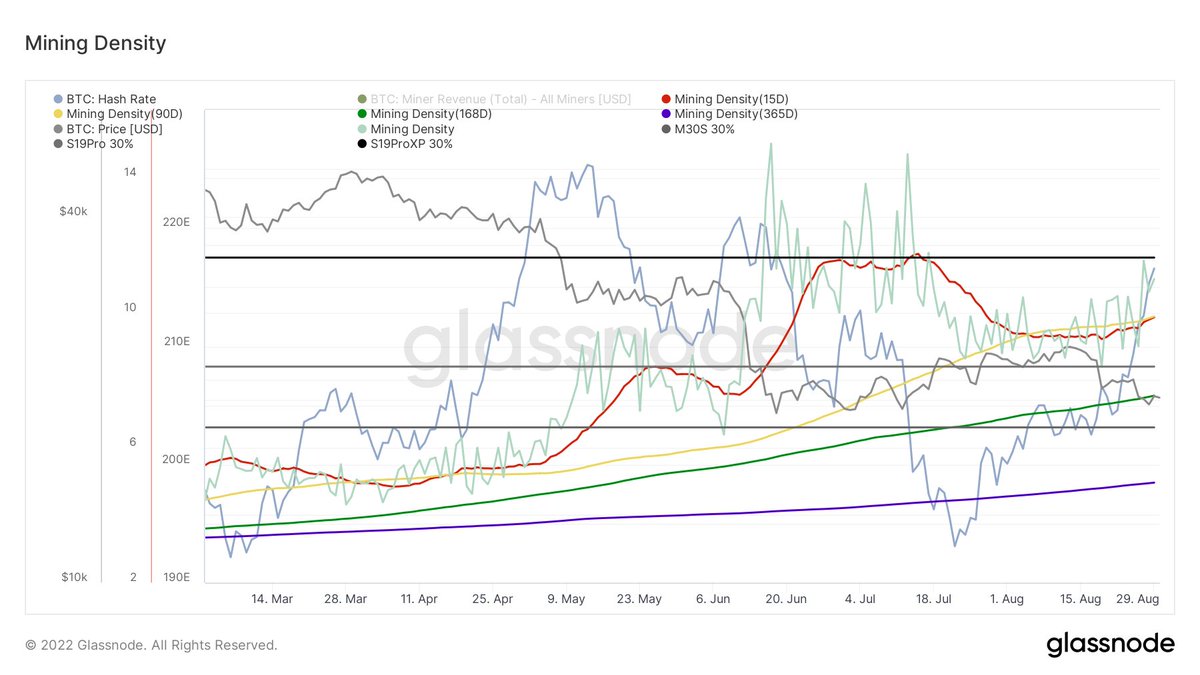Click the 1. Aug date axis label
Viewport: 1200px width, 675px height.
pos(1006,599)
